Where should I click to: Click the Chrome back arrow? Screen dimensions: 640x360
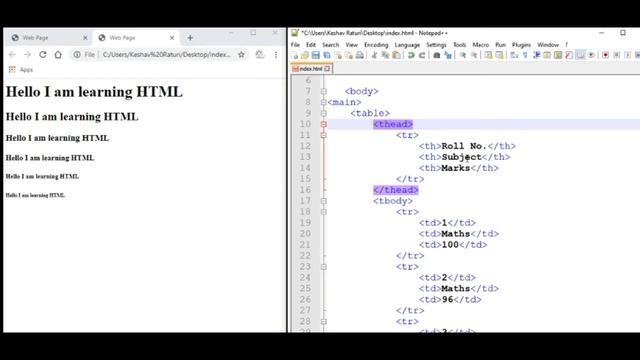point(12,54)
